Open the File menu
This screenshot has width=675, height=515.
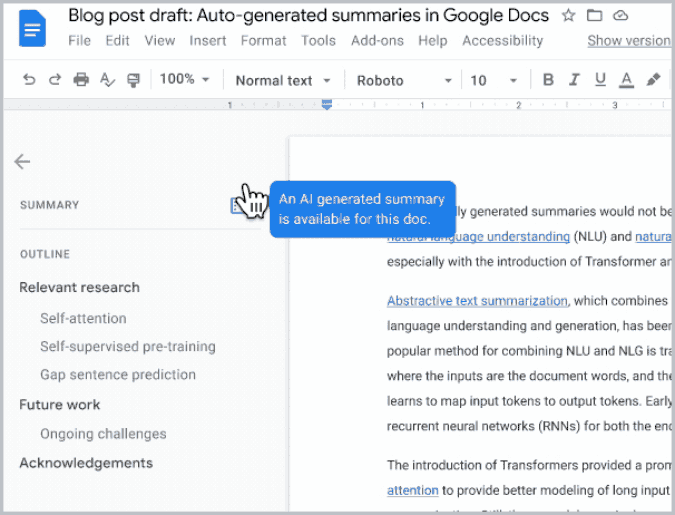pyautogui.click(x=80, y=40)
